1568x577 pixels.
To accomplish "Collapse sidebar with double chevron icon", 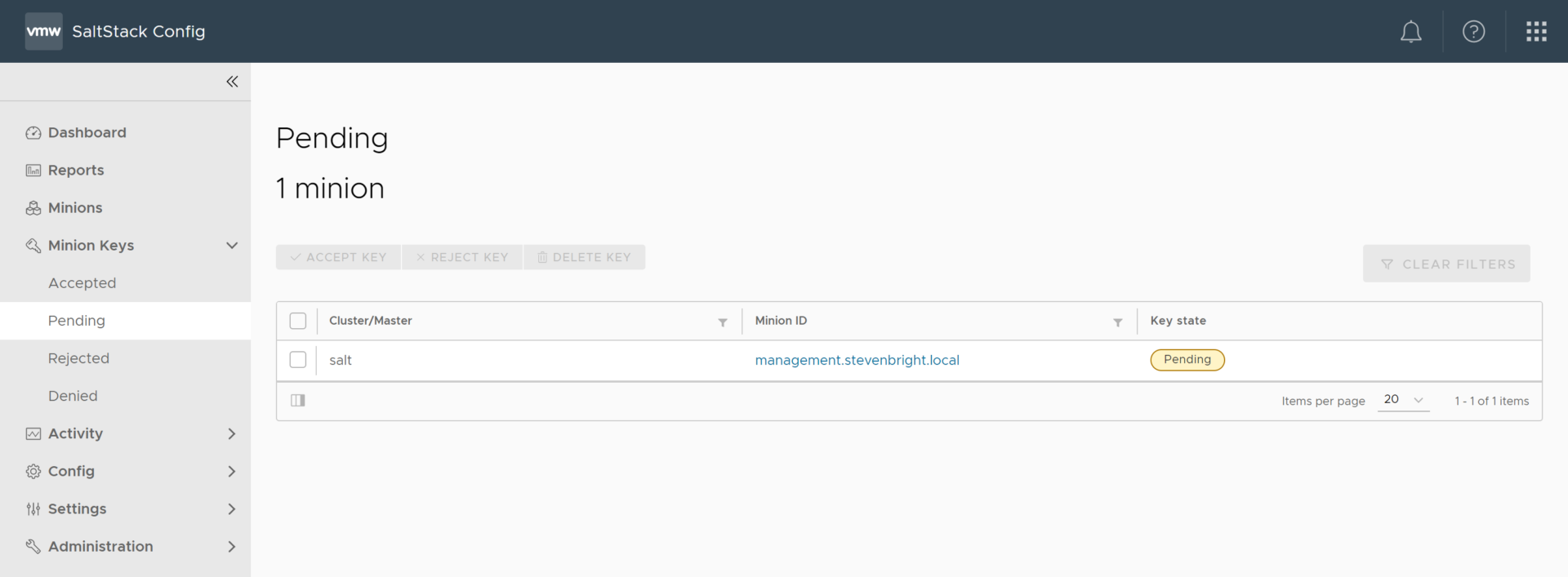I will pyautogui.click(x=232, y=82).
